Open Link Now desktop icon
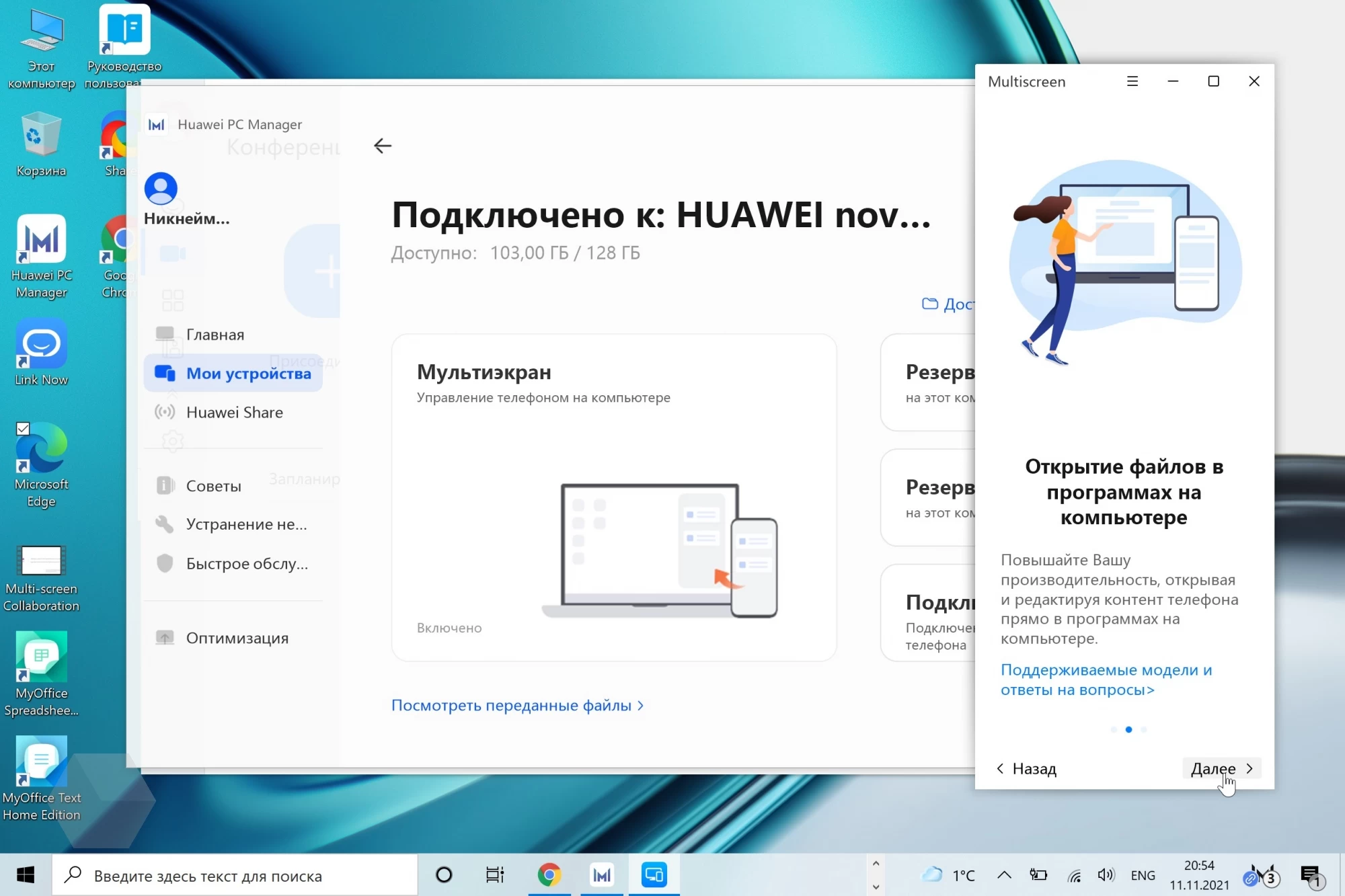The width and height of the screenshot is (1345, 896). point(42,353)
